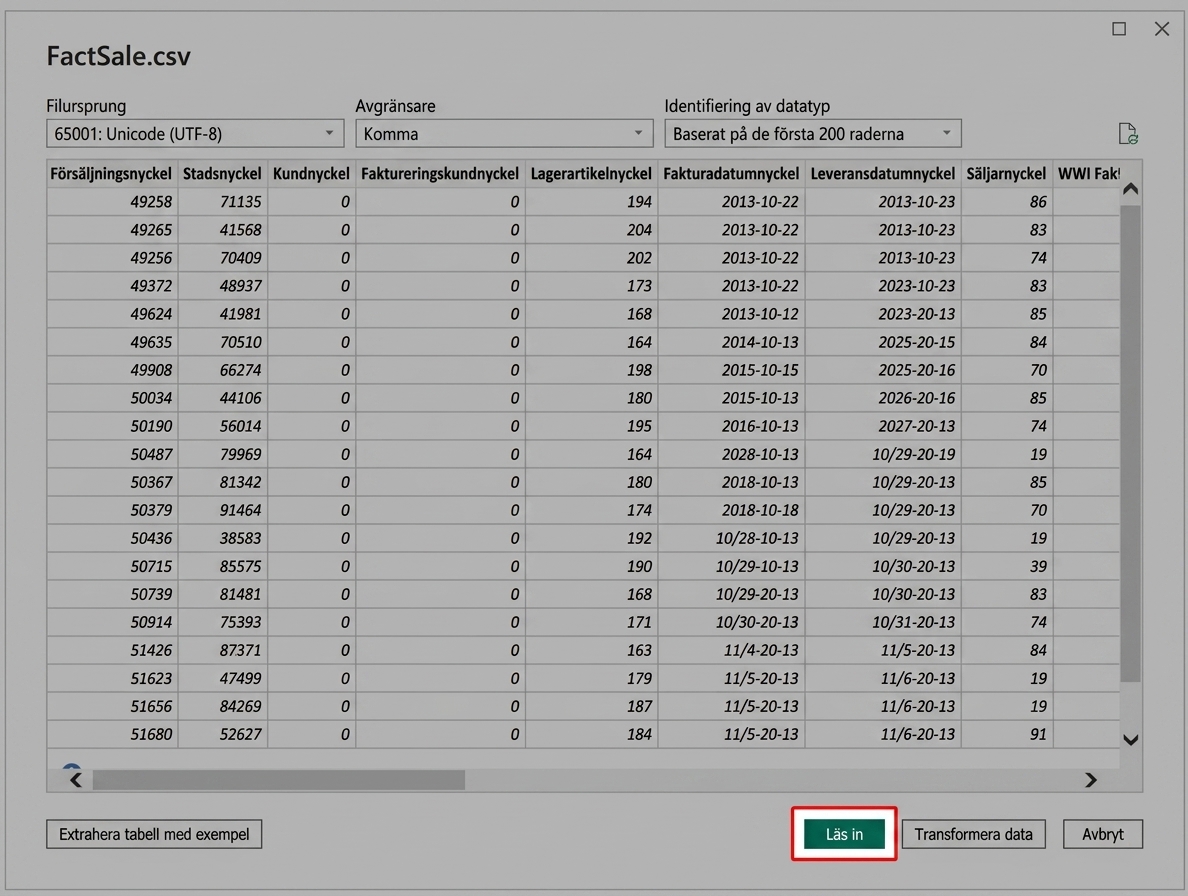
Task: Click the horizontal scroll right arrow
Action: (1090, 779)
